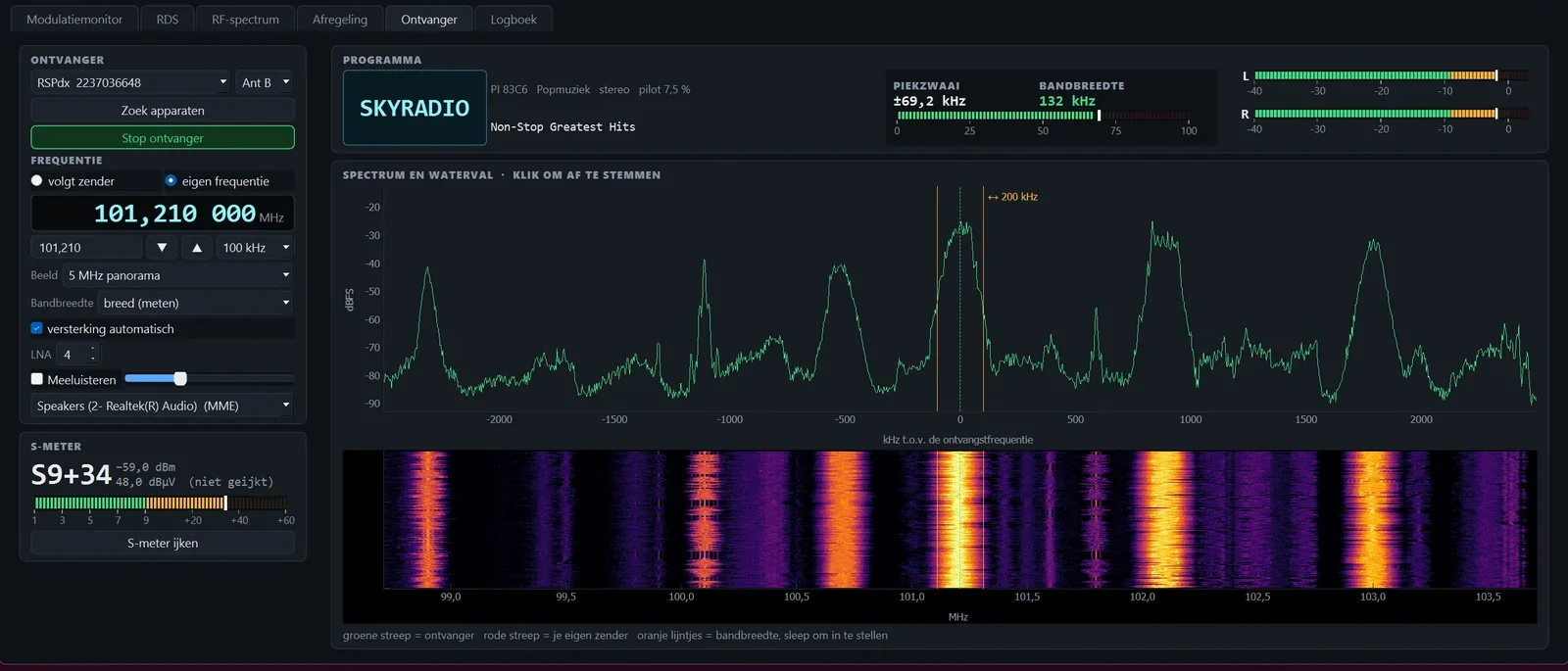This screenshot has width=1568, height=671.
Task: Tune to the spectrum peak near -500 kHz
Action: pyautogui.click(x=840, y=268)
